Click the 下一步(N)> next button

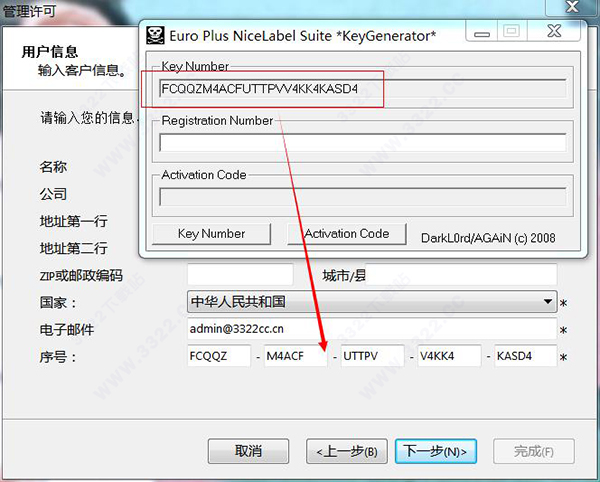coord(436,451)
